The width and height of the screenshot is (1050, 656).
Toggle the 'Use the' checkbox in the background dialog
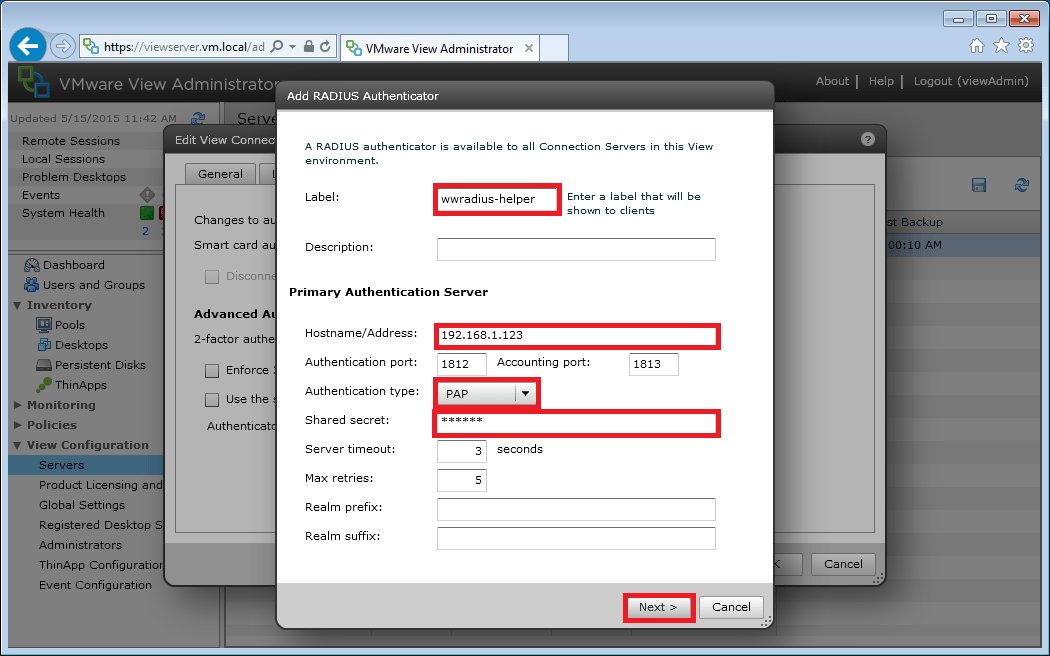pos(212,400)
